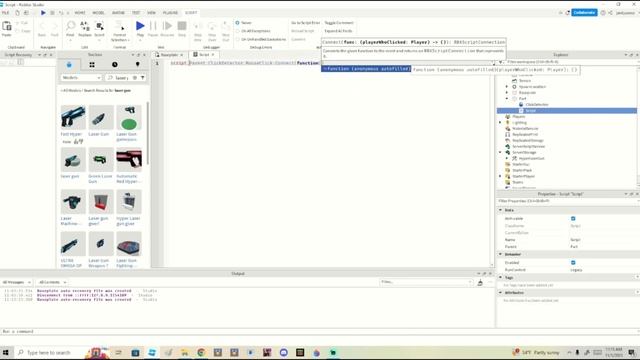Click the Paste icon in the Clipboard group
The width and height of the screenshot is (640, 360).
coord(7,27)
